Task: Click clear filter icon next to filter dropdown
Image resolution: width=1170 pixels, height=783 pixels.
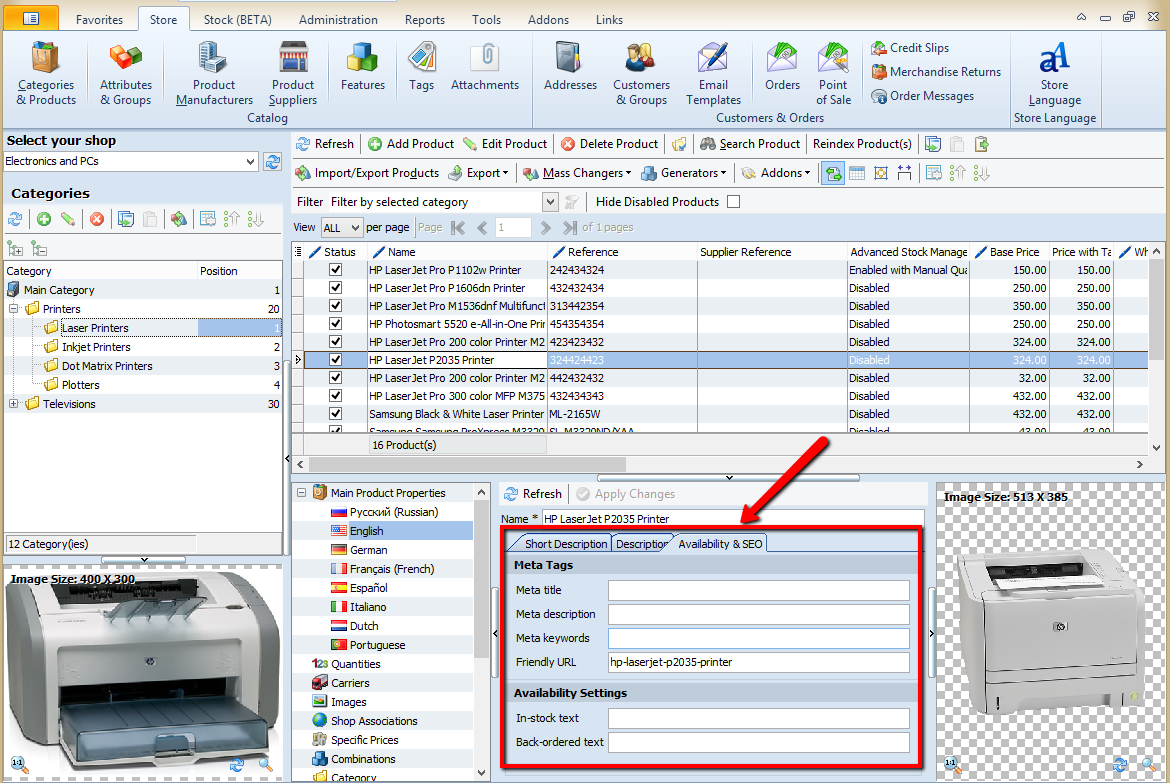Action: [572, 202]
